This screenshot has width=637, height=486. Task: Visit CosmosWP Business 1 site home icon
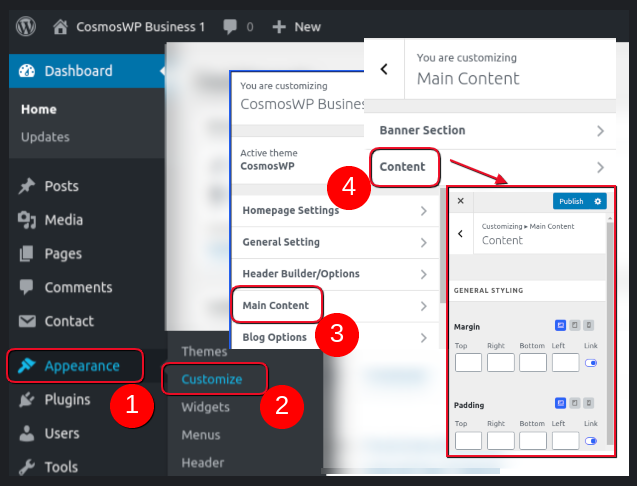click(x=60, y=27)
